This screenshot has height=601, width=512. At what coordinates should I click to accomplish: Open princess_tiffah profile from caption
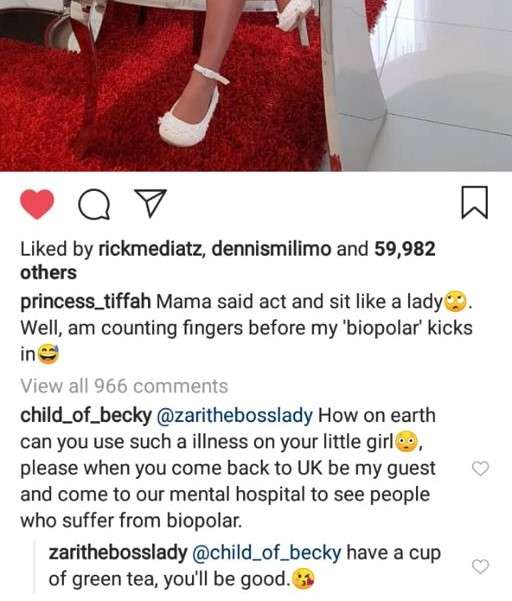point(85,302)
